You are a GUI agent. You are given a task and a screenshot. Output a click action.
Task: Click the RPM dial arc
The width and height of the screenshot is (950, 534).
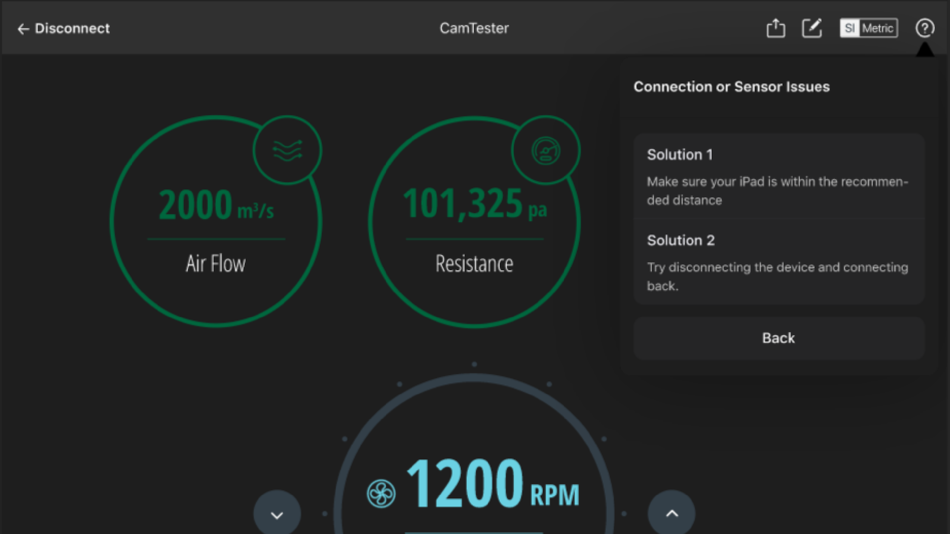474,379
